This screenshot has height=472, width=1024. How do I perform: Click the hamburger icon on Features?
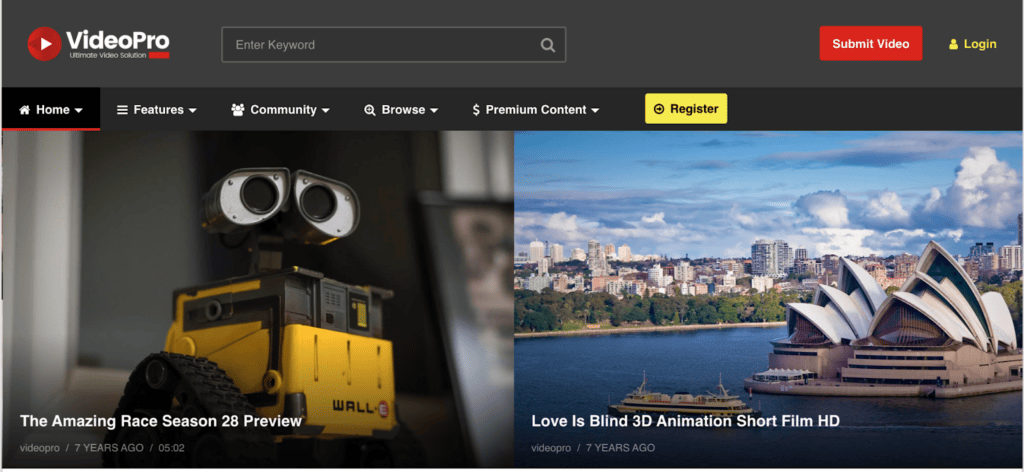(x=122, y=110)
